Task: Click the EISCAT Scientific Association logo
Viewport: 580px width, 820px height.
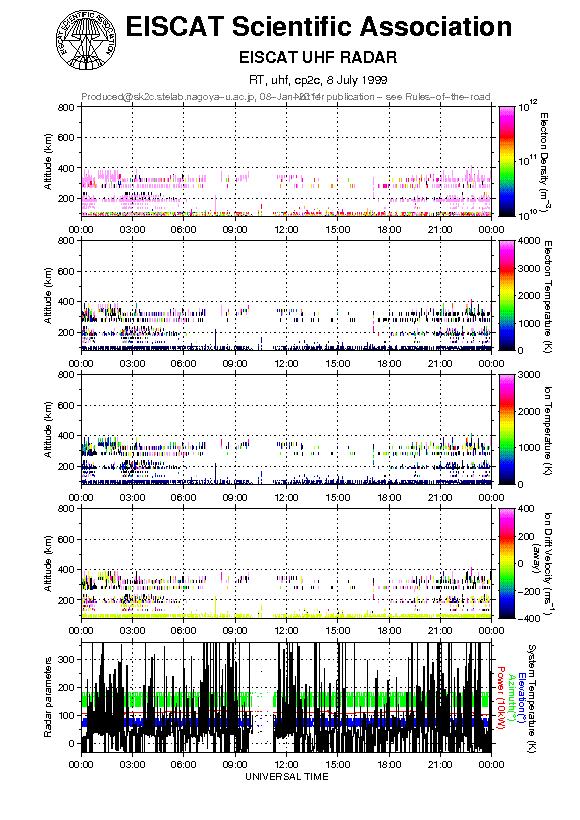Action: click(x=86, y=40)
